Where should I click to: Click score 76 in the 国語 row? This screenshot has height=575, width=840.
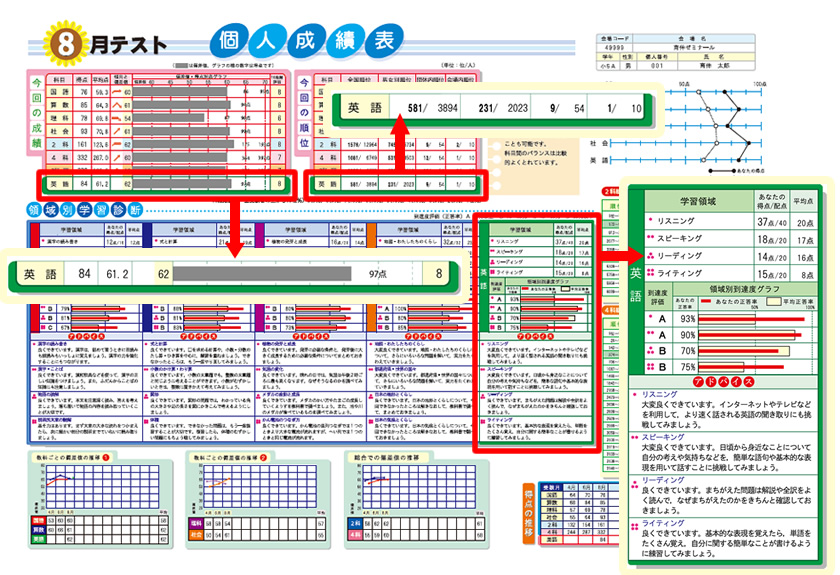84,92
